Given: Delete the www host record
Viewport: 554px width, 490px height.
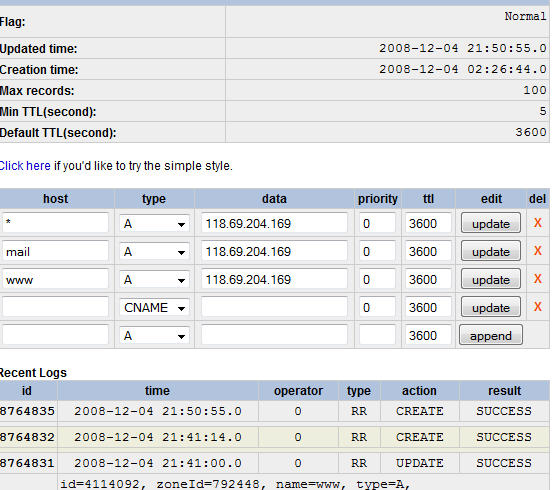Looking at the screenshot, I should click(x=537, y=279).
